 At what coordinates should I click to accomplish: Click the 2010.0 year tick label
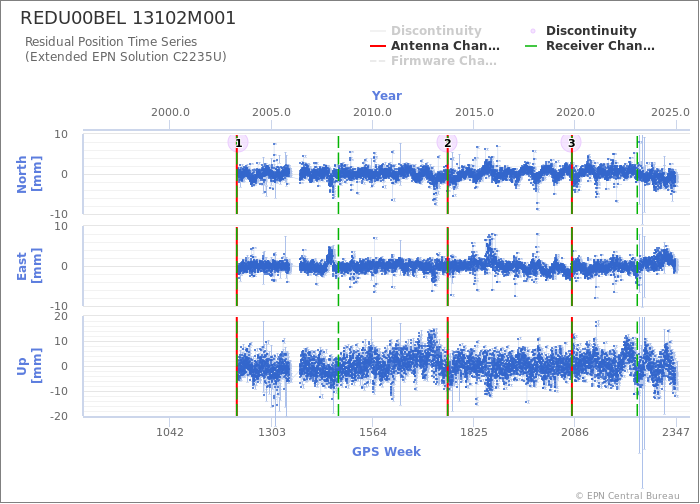click(372, 112)
